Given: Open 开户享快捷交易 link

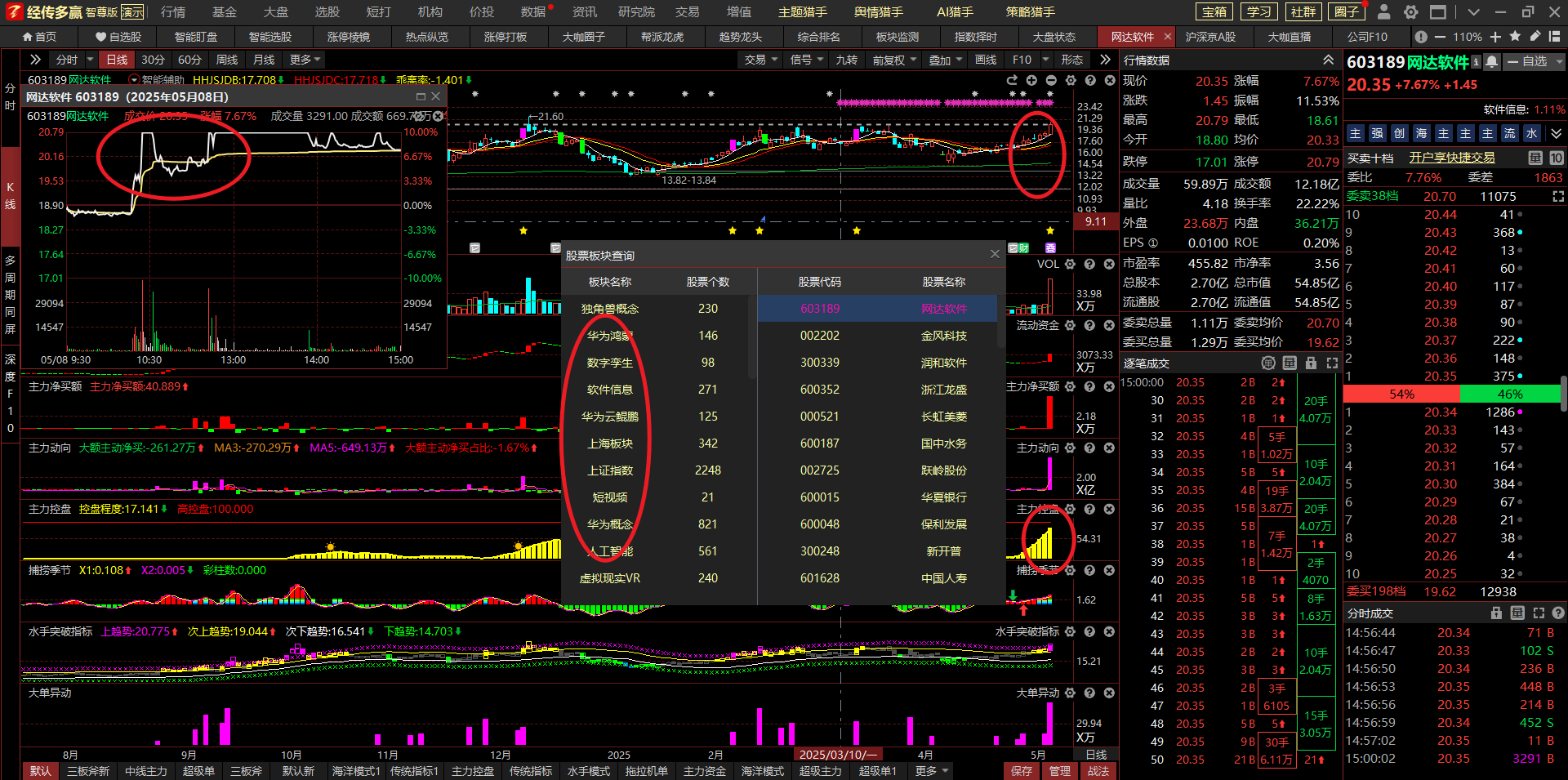Looking at the screenshot, I should coord(1452,158).
